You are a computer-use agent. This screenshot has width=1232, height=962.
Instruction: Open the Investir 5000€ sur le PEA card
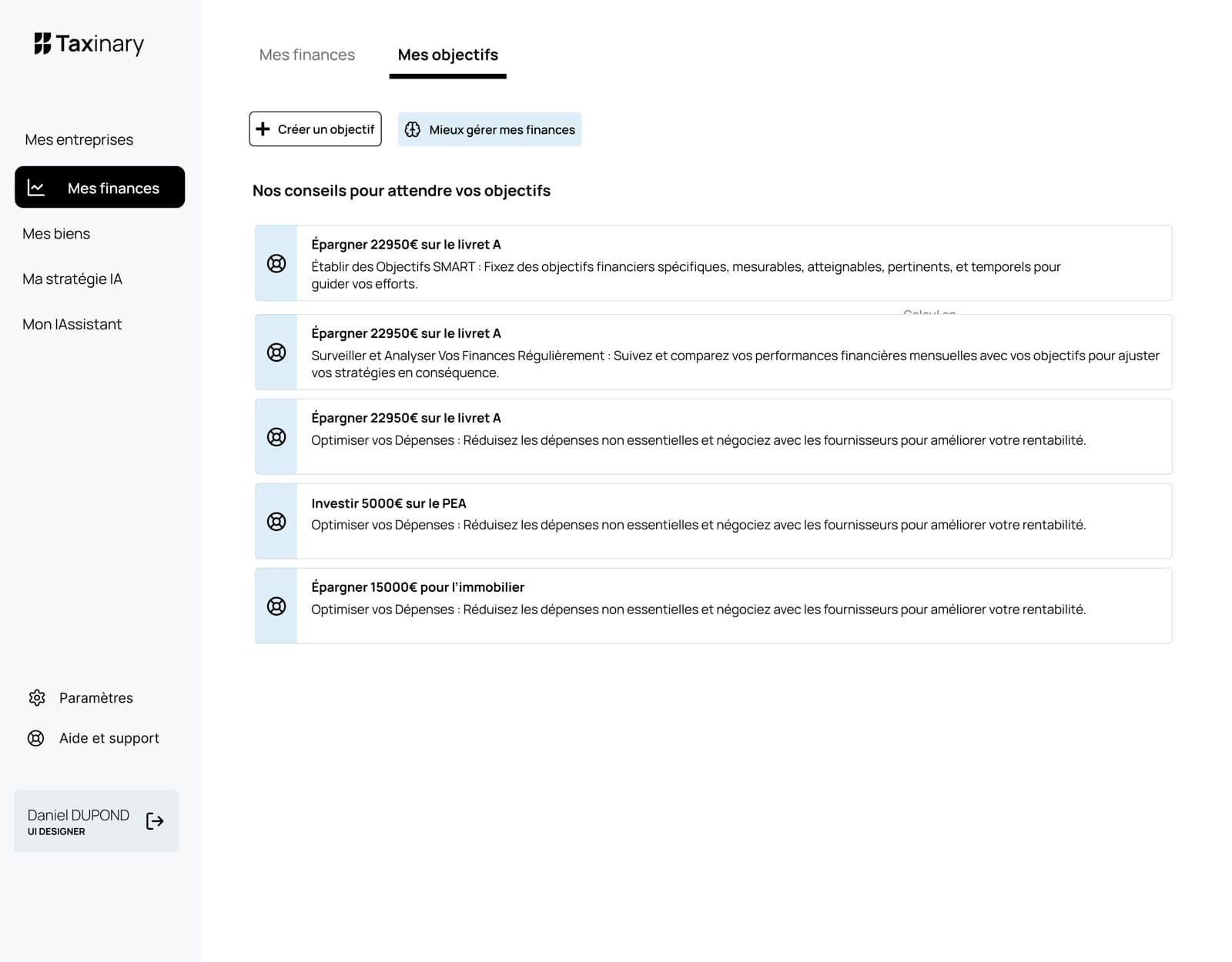[714, 521]
